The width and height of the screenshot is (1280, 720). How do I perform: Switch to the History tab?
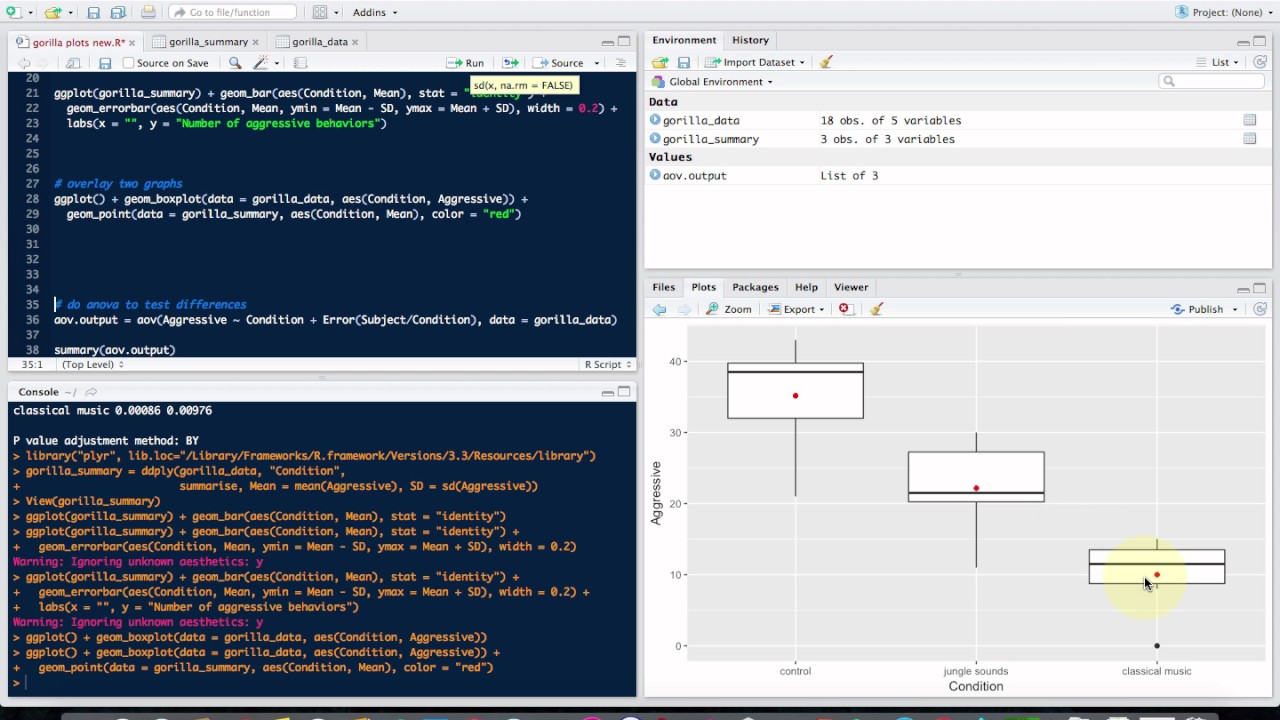750,40
